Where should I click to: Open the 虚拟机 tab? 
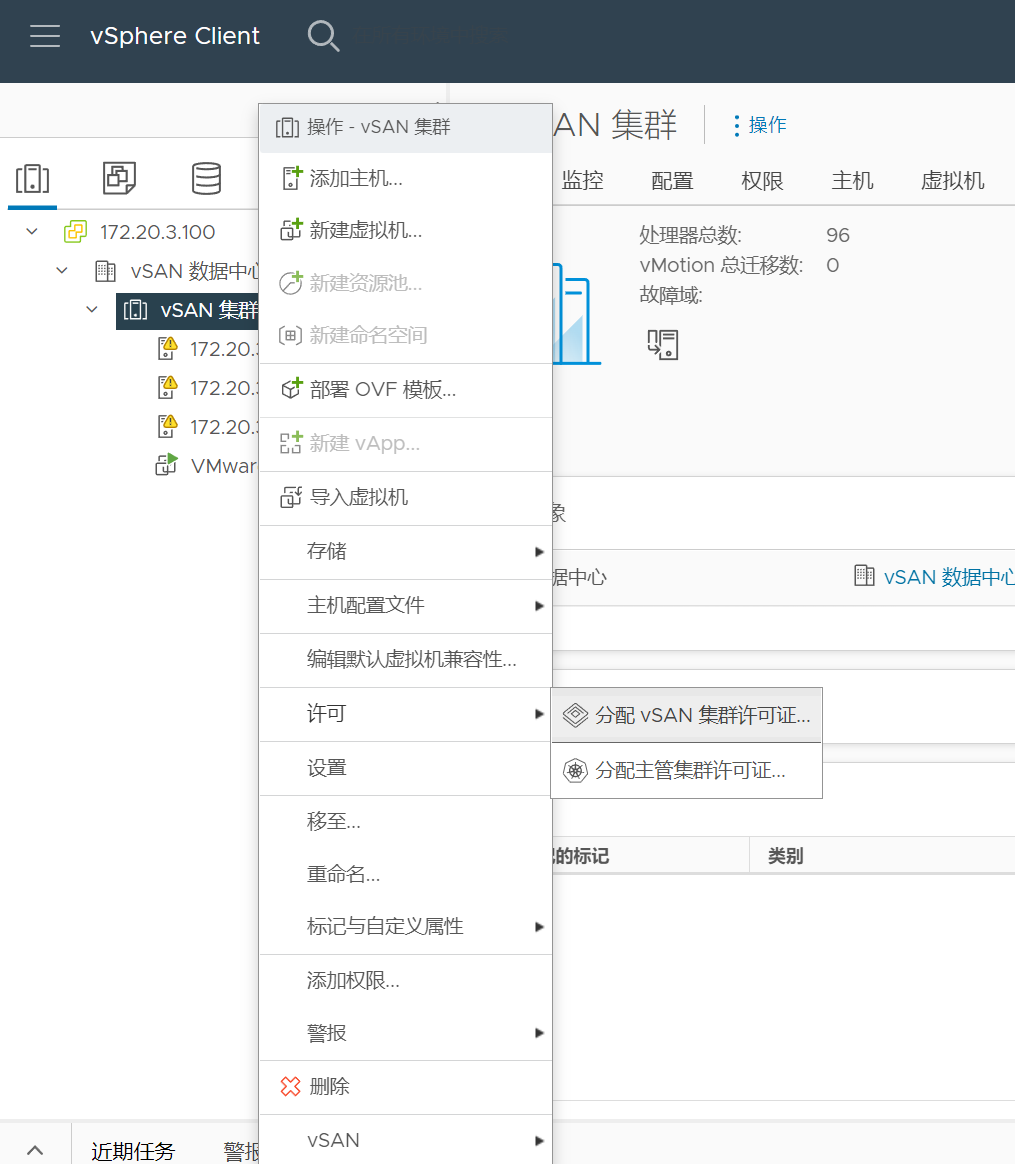point(953,180)
